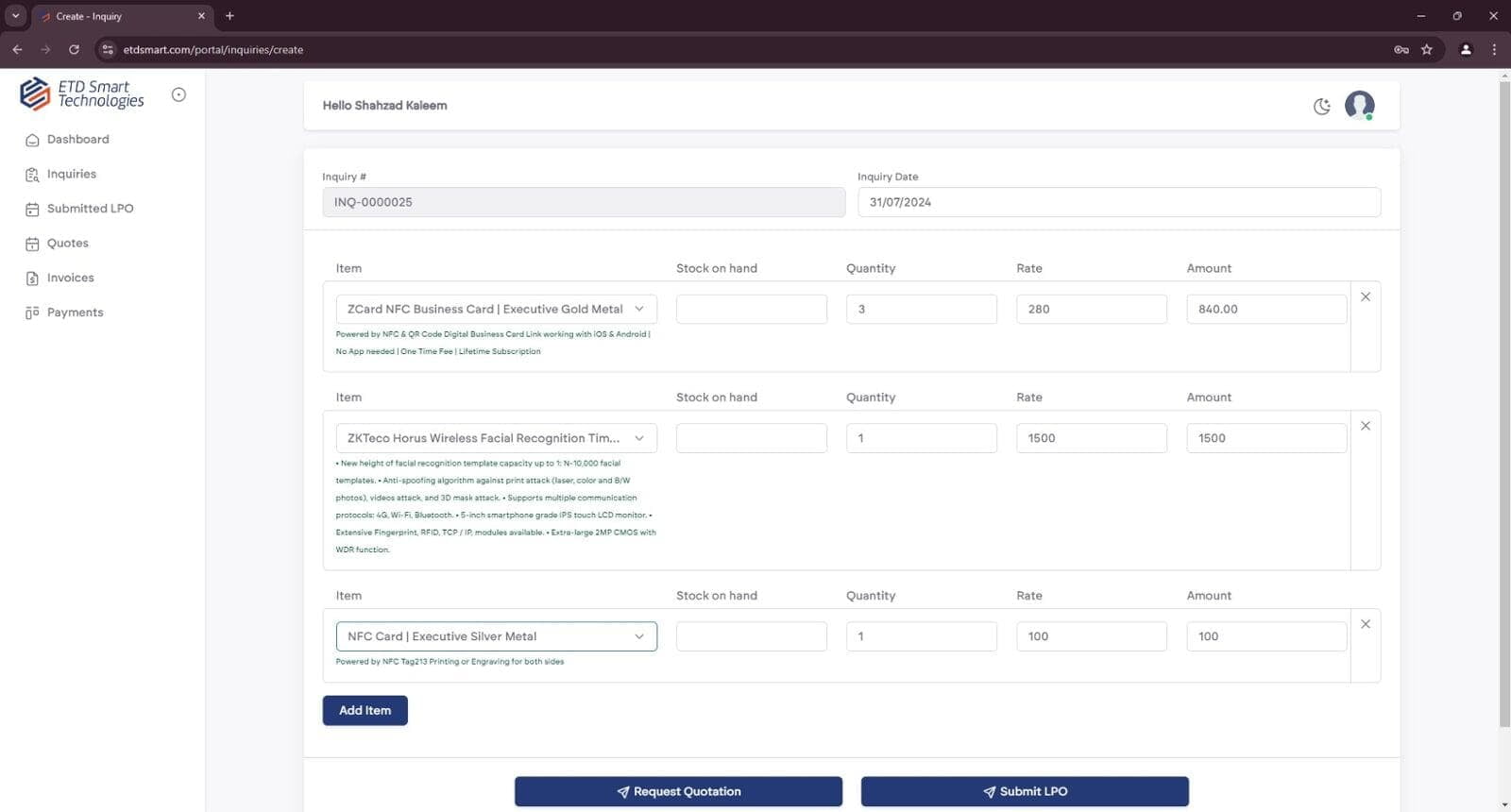Screen dimensions: 1511x812
Task: Go back with browser back arrow
Action: coord(17,49)
